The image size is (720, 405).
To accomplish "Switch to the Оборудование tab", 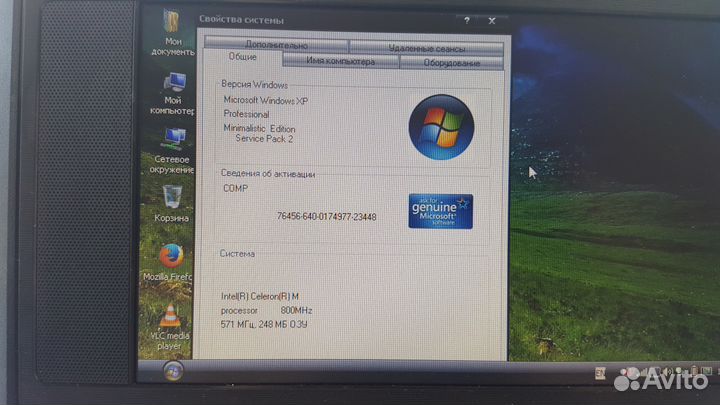I will click(451, 63).
